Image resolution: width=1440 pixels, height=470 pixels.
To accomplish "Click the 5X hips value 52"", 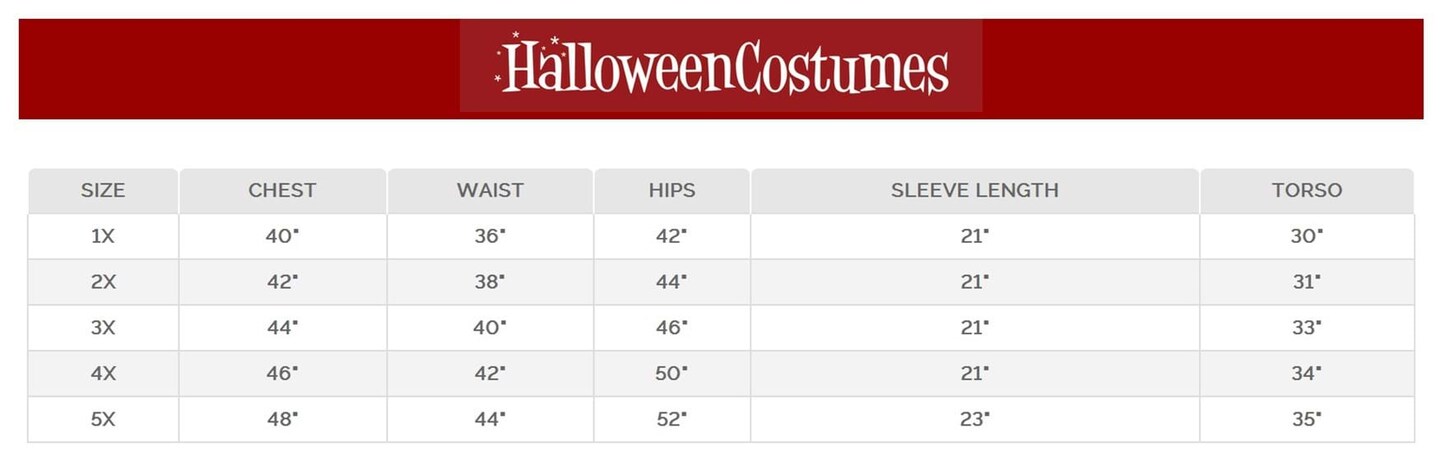I will 671,420.
